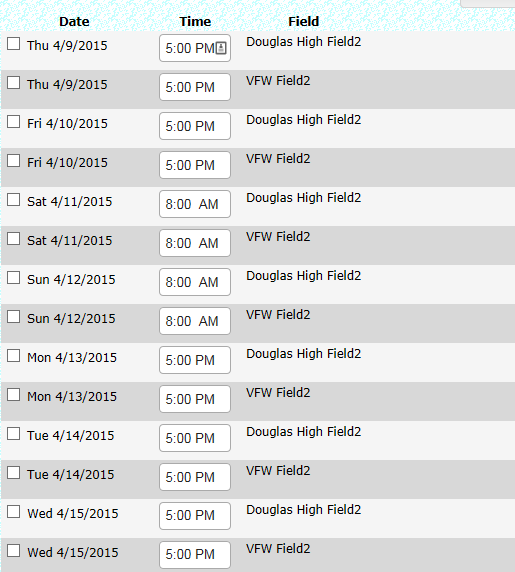515x572 pixels.
Task: Click the time field for Thu 4/9/2015 VFW Field2
Action: [x=195, y=87]
